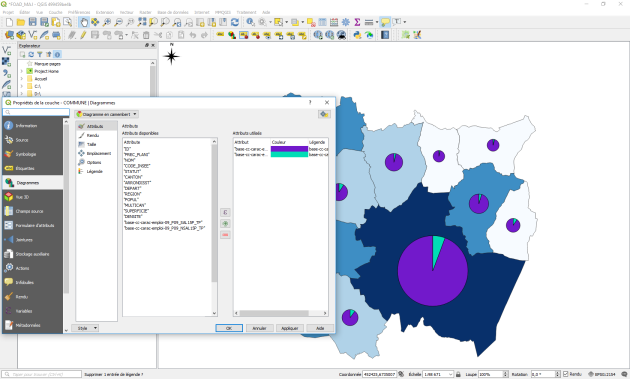
Task: Click the turquoise color swatch in Attributs utilisés
Action: [x=289, y=154]
